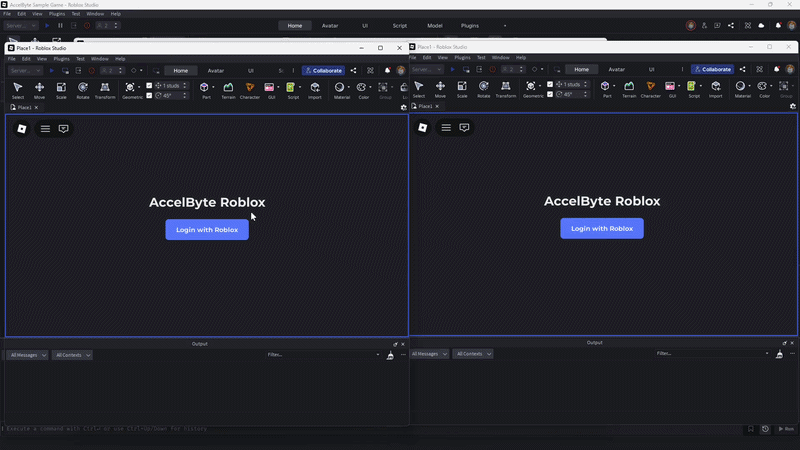Click the Import icon in right window
This screenshot has width=800, height=450.
716,90
